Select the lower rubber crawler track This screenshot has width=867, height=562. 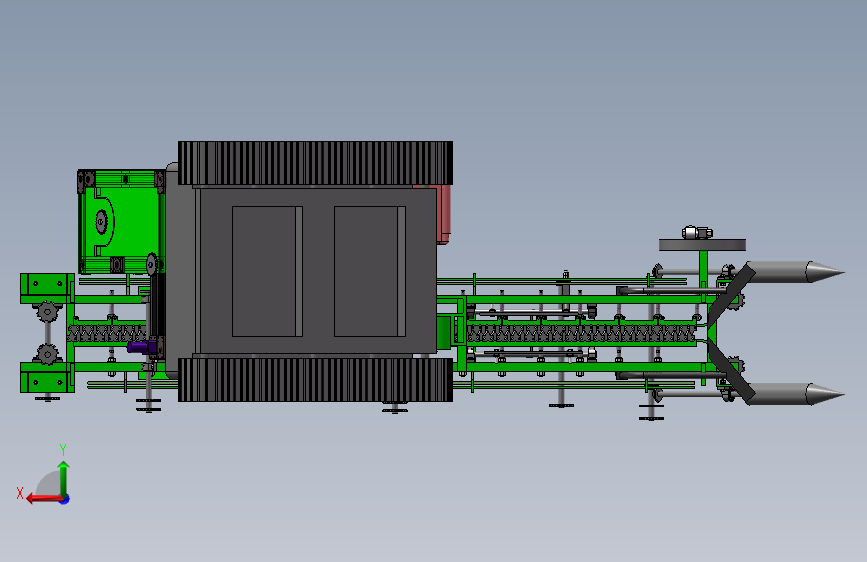pyautogui.click(x=315, y=379)
